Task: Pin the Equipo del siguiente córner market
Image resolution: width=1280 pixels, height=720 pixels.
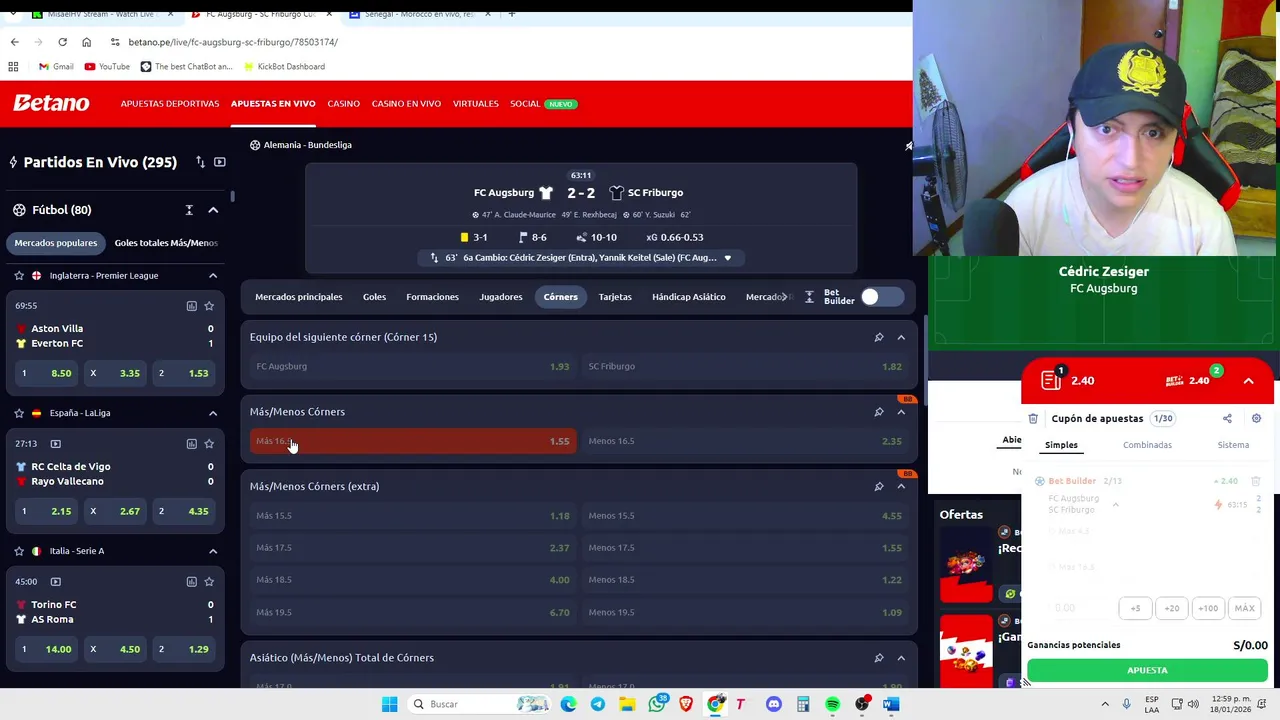Action: tap(879, 337)
